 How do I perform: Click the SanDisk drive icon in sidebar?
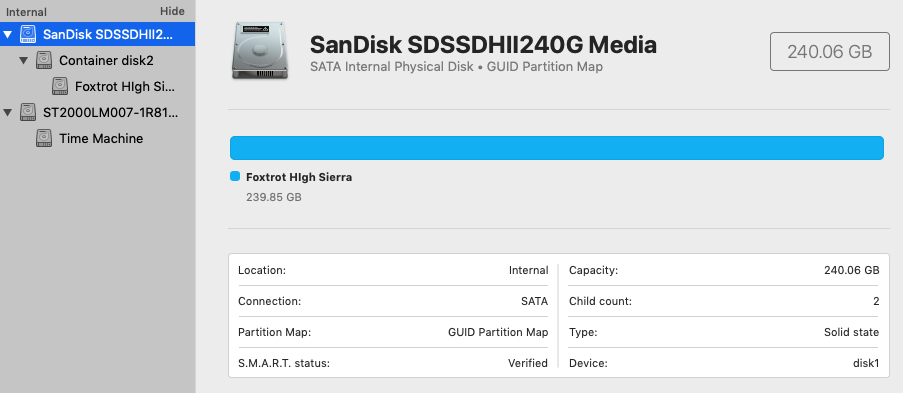click(x=28, y=34)
